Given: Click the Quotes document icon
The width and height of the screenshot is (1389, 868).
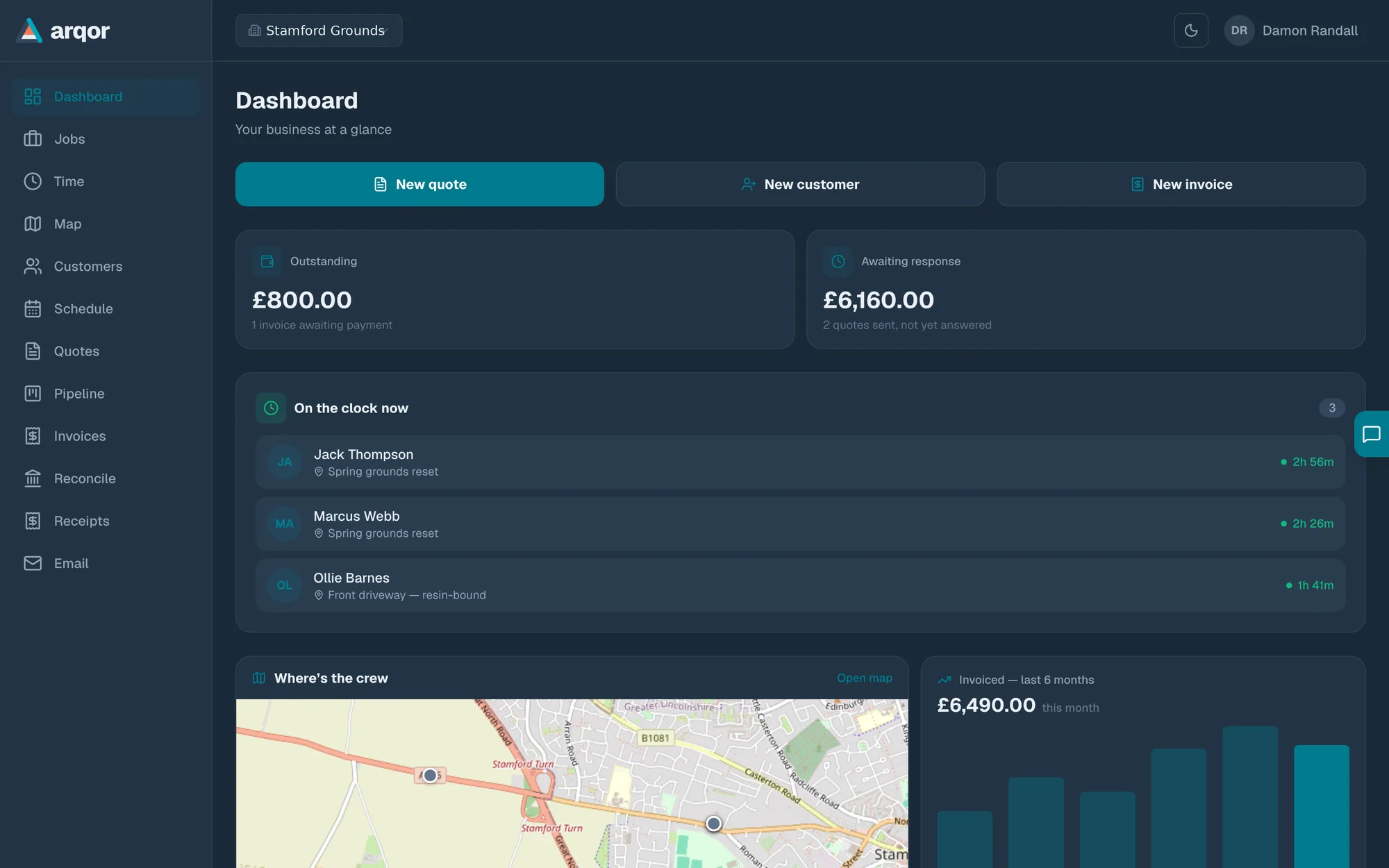Looking at the screenshot, I should pos(33,351).
